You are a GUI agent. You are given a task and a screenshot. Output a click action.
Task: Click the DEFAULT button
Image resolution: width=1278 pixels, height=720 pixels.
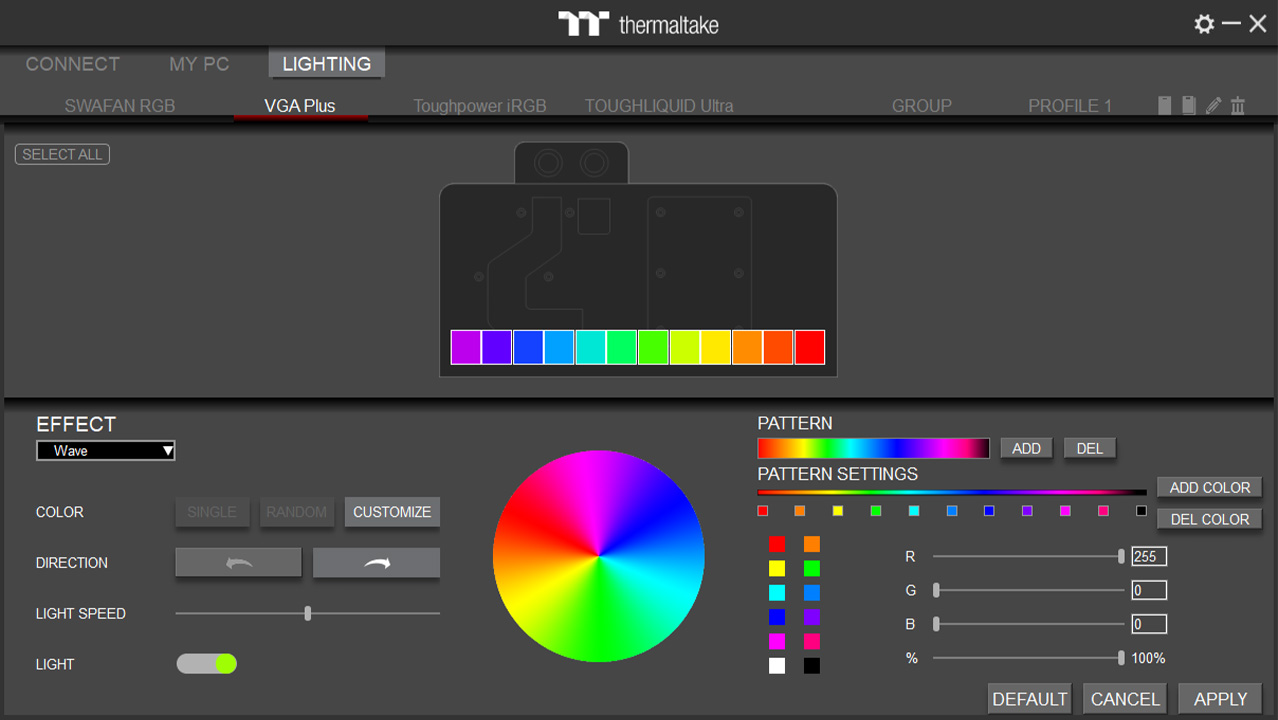coord(1030,699)
